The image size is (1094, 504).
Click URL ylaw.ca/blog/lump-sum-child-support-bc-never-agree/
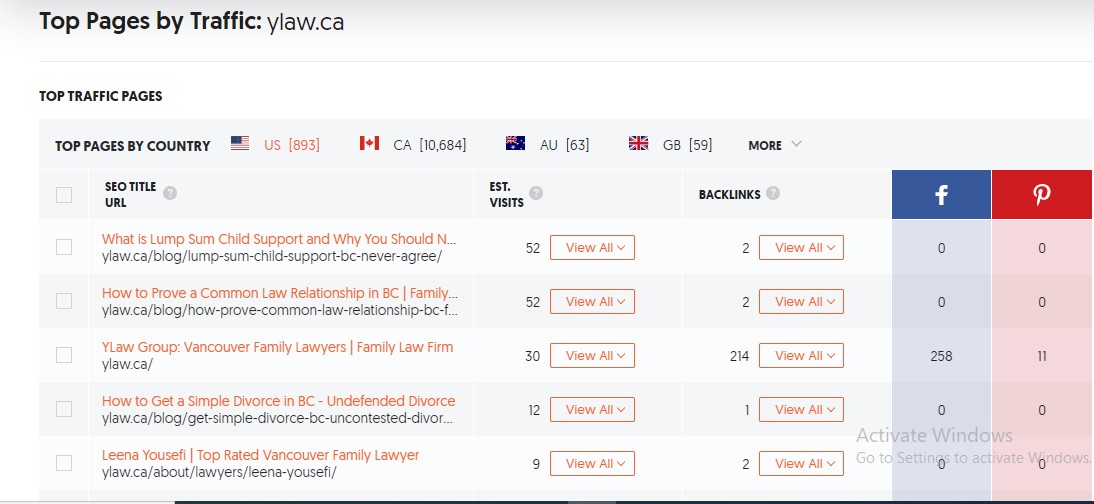click(271, 255)
